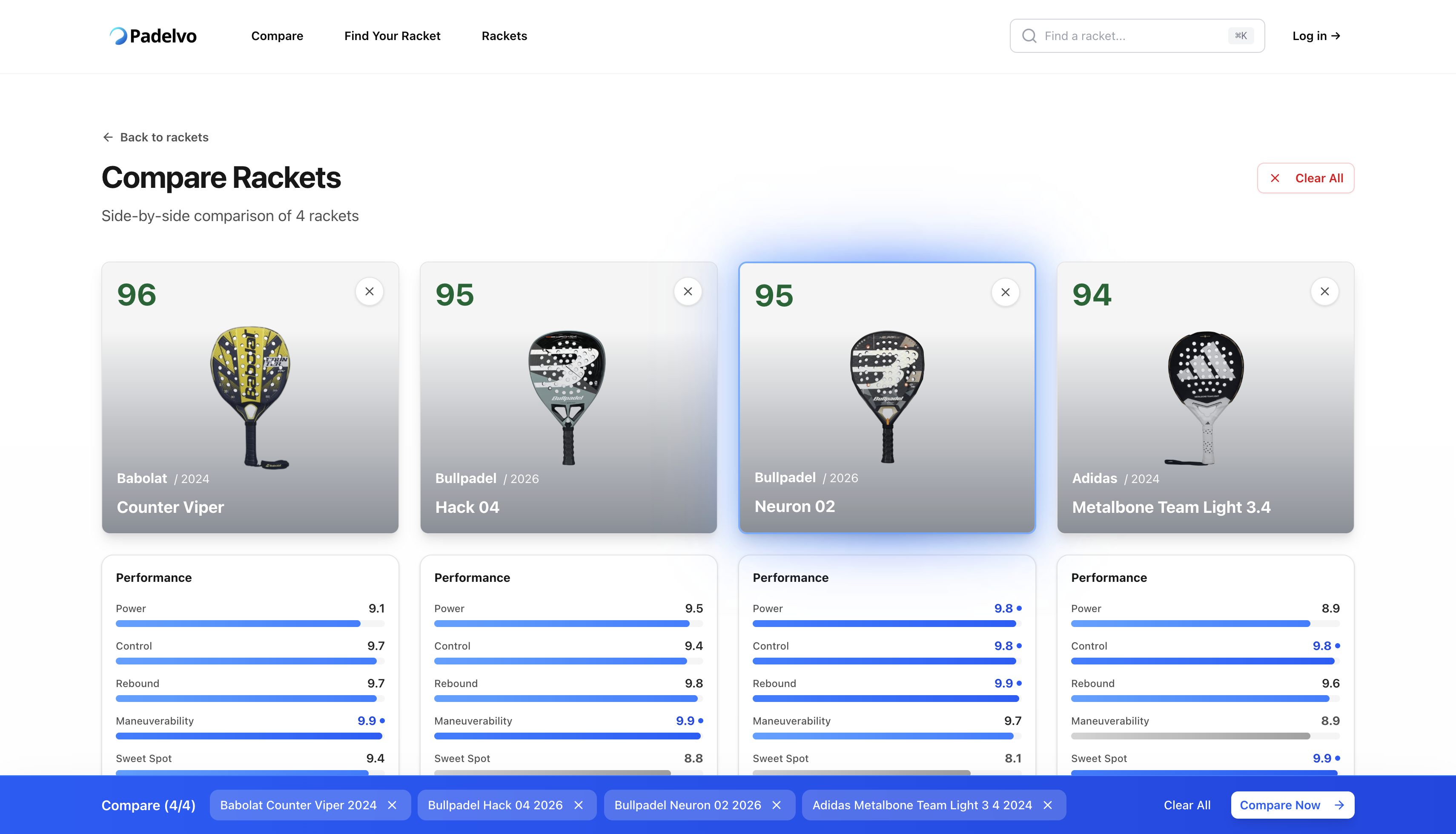Follow the Back to rackets link
Viewport: 1456px width, 834px height.
click(155, 138)
